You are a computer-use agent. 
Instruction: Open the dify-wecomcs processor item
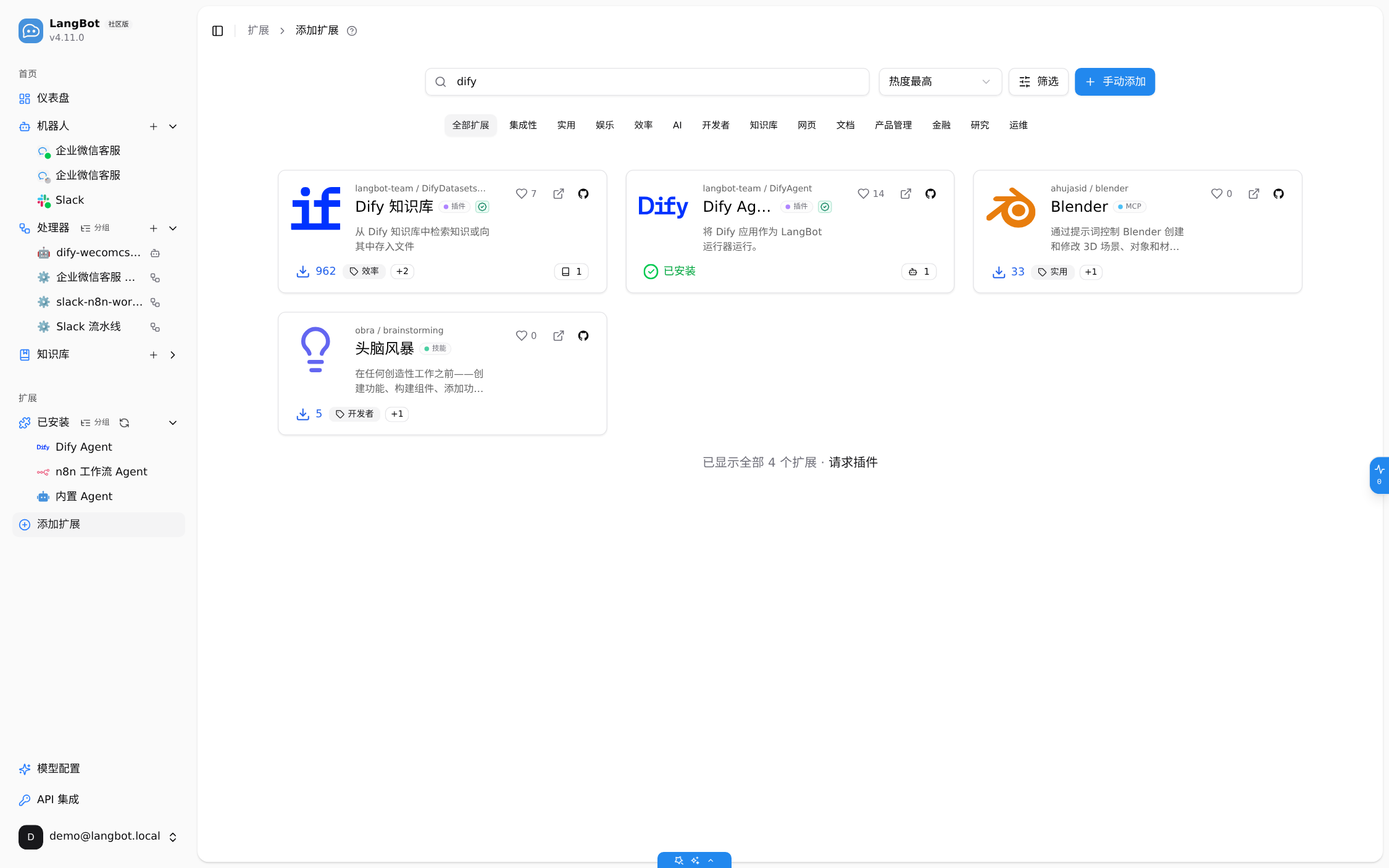(x=99, y=252)
